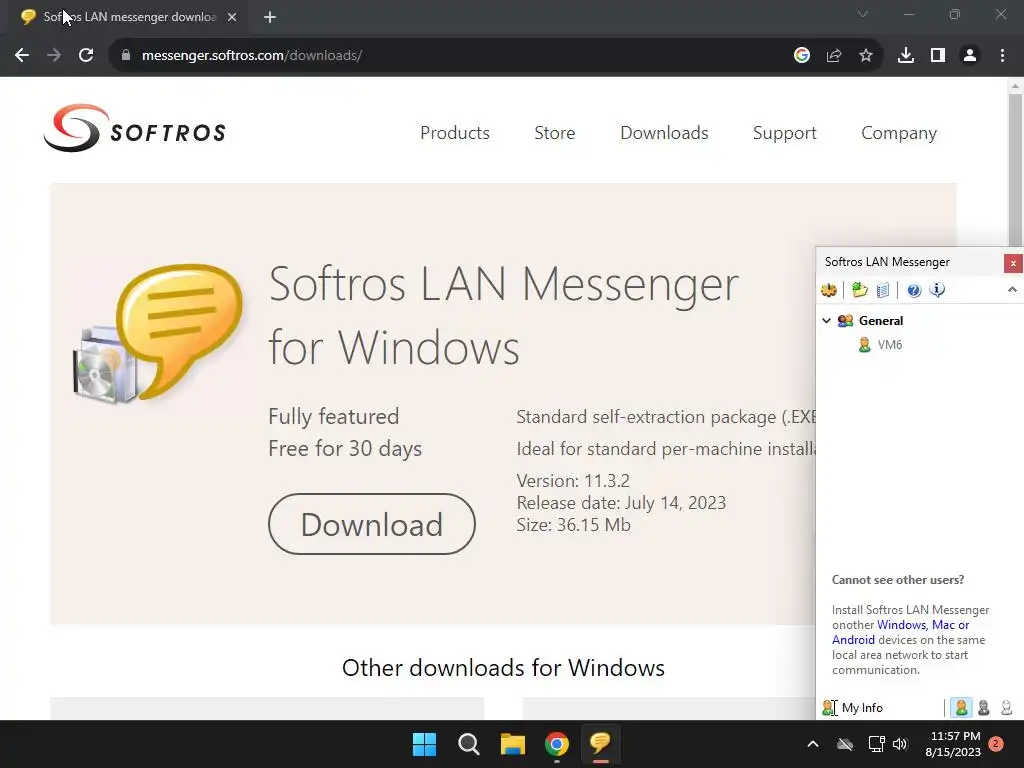
Task: Open Windows taskbar search
Action: (x=469, y=744)
